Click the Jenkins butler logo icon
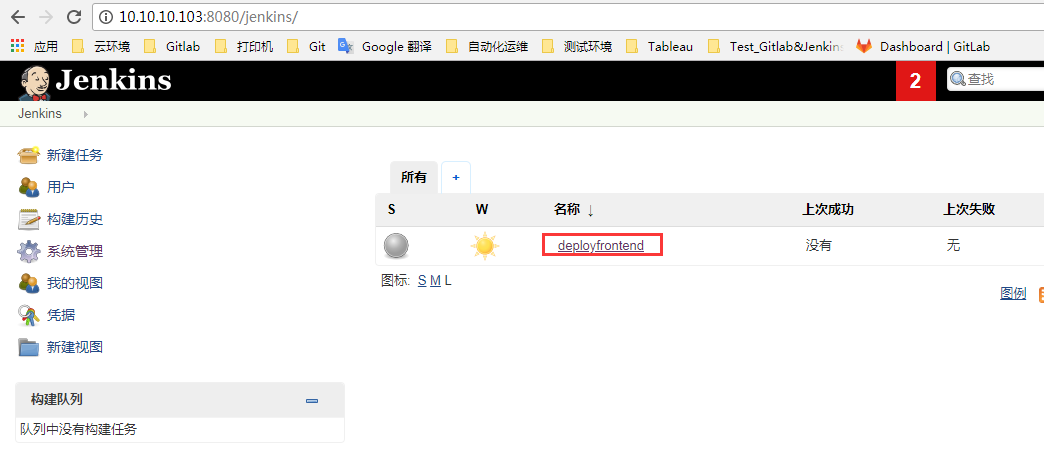Image resolution: width=1044 pixels, height=452 pixels. tap(35, 81)
